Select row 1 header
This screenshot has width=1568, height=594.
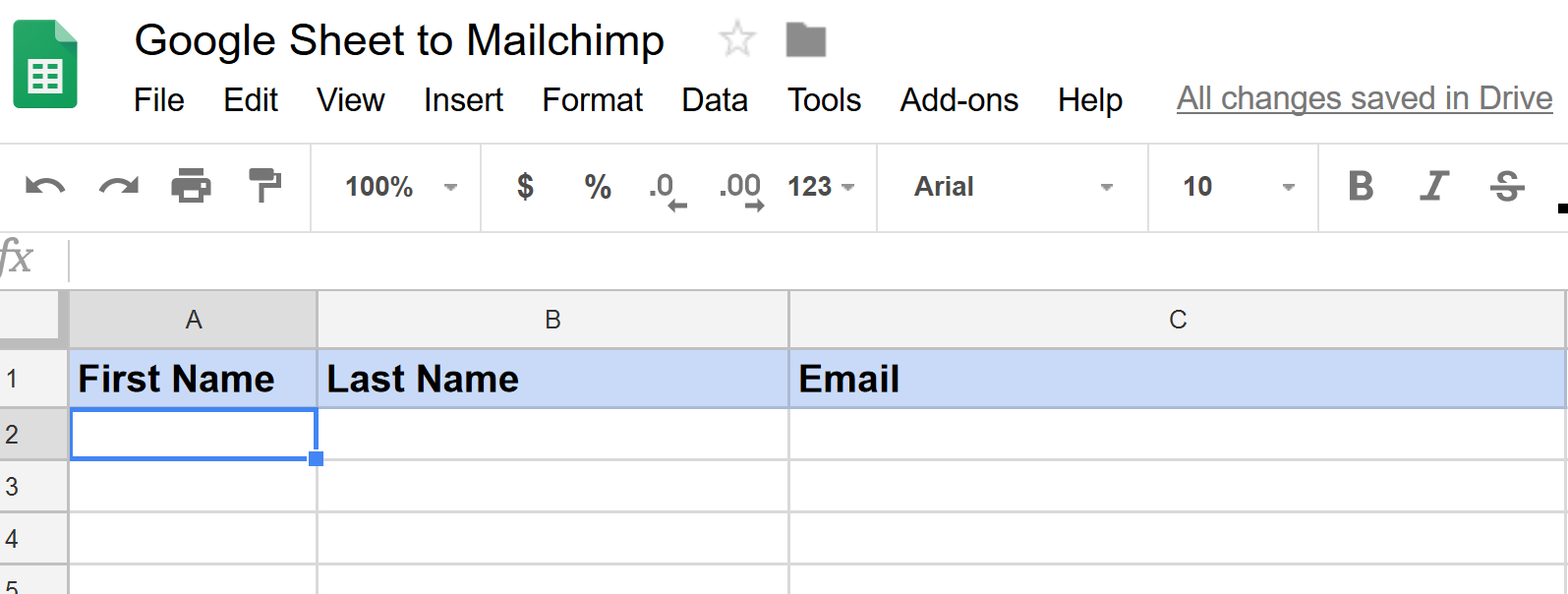[33, 379]
